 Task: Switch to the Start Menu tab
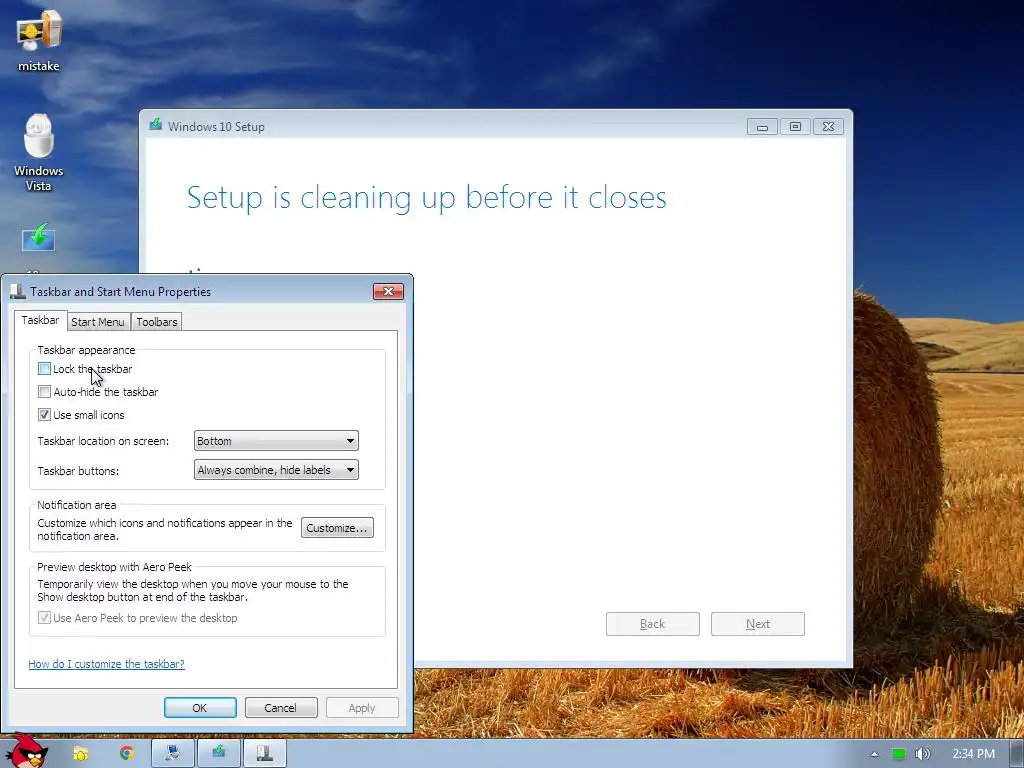click(97, 322)
